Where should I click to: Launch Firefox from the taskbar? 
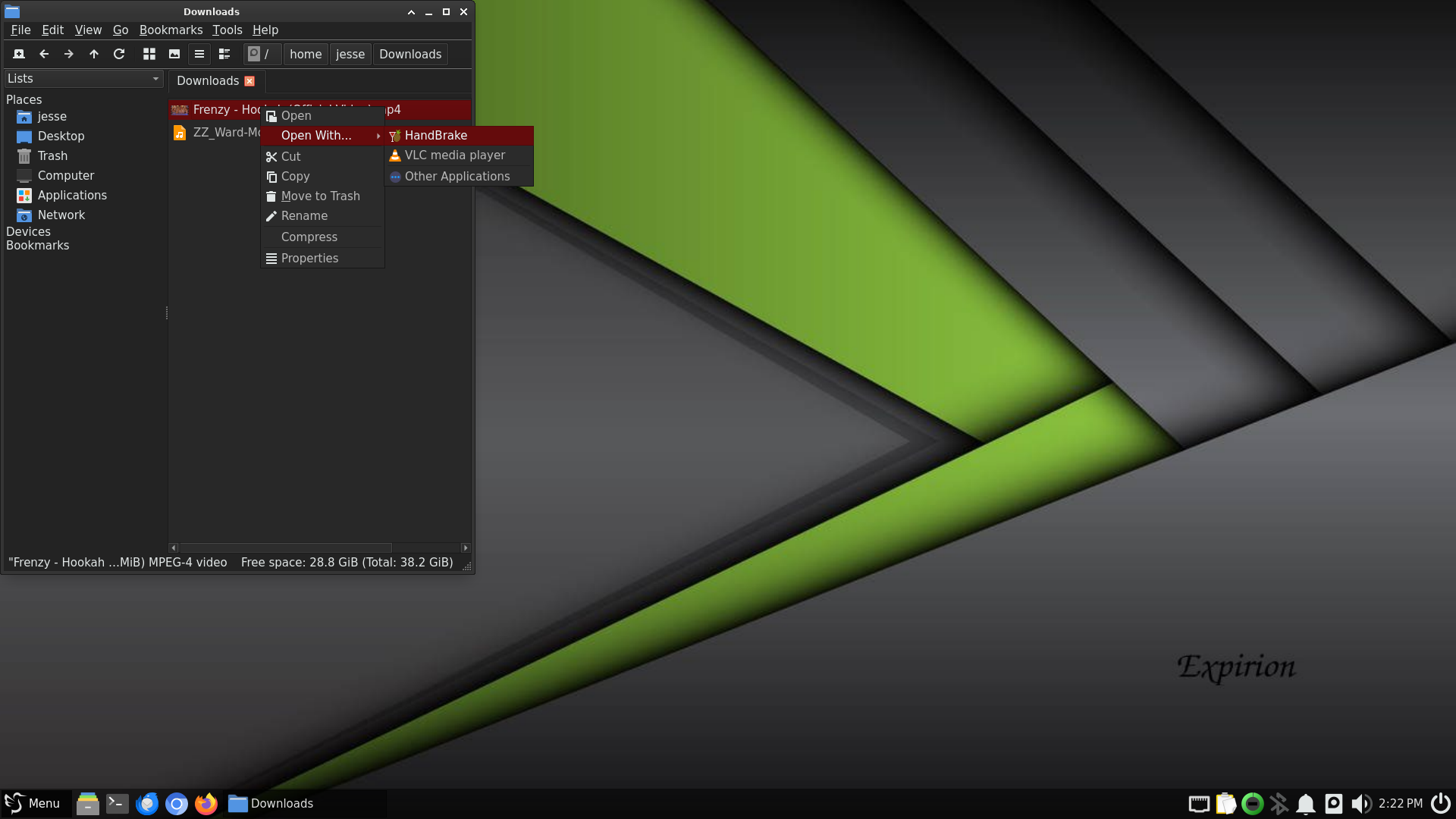click(206, 803)
